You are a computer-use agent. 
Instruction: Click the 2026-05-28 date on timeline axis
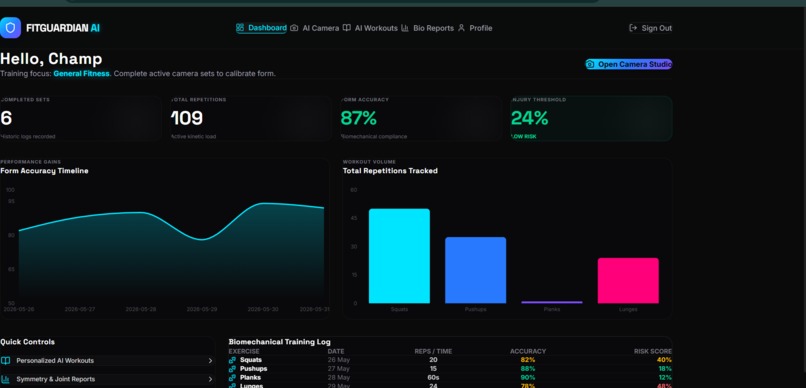click(x=141, y=309)
